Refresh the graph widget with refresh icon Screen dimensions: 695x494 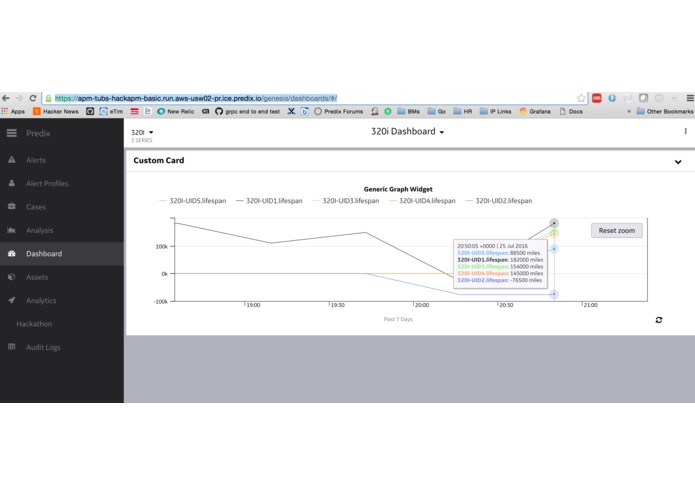click(x=659, y=320)
